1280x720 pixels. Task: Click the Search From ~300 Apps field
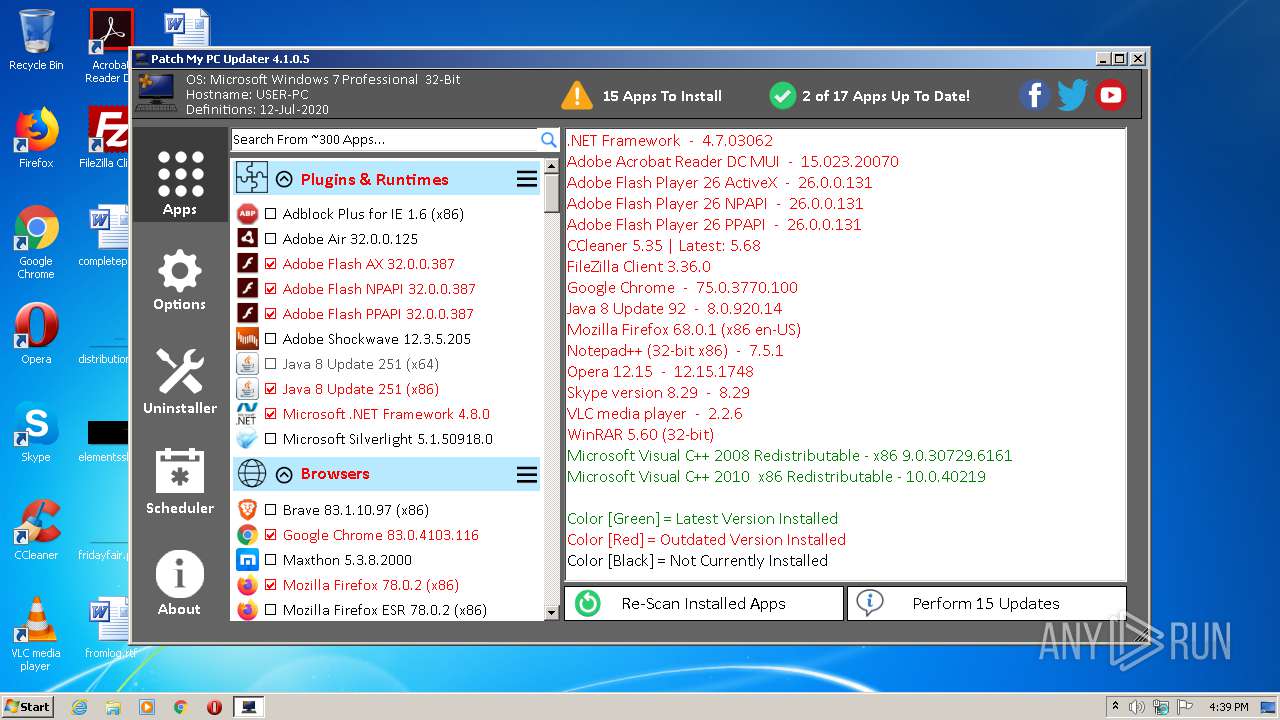point(385,140)
